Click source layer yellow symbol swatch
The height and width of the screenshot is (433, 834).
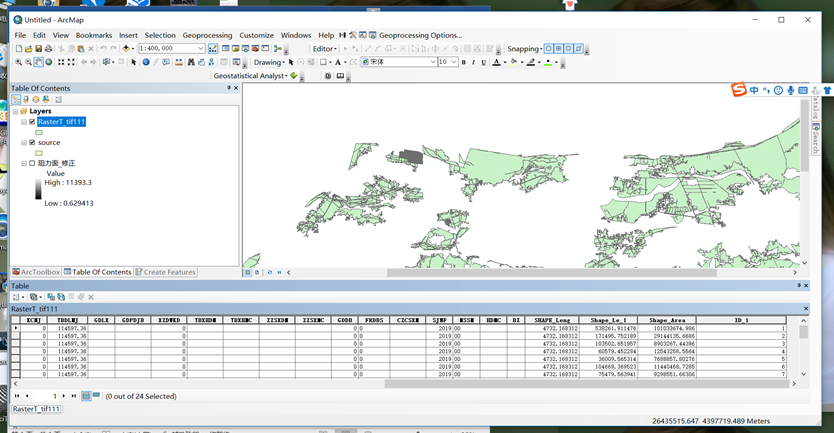point(39,153)
